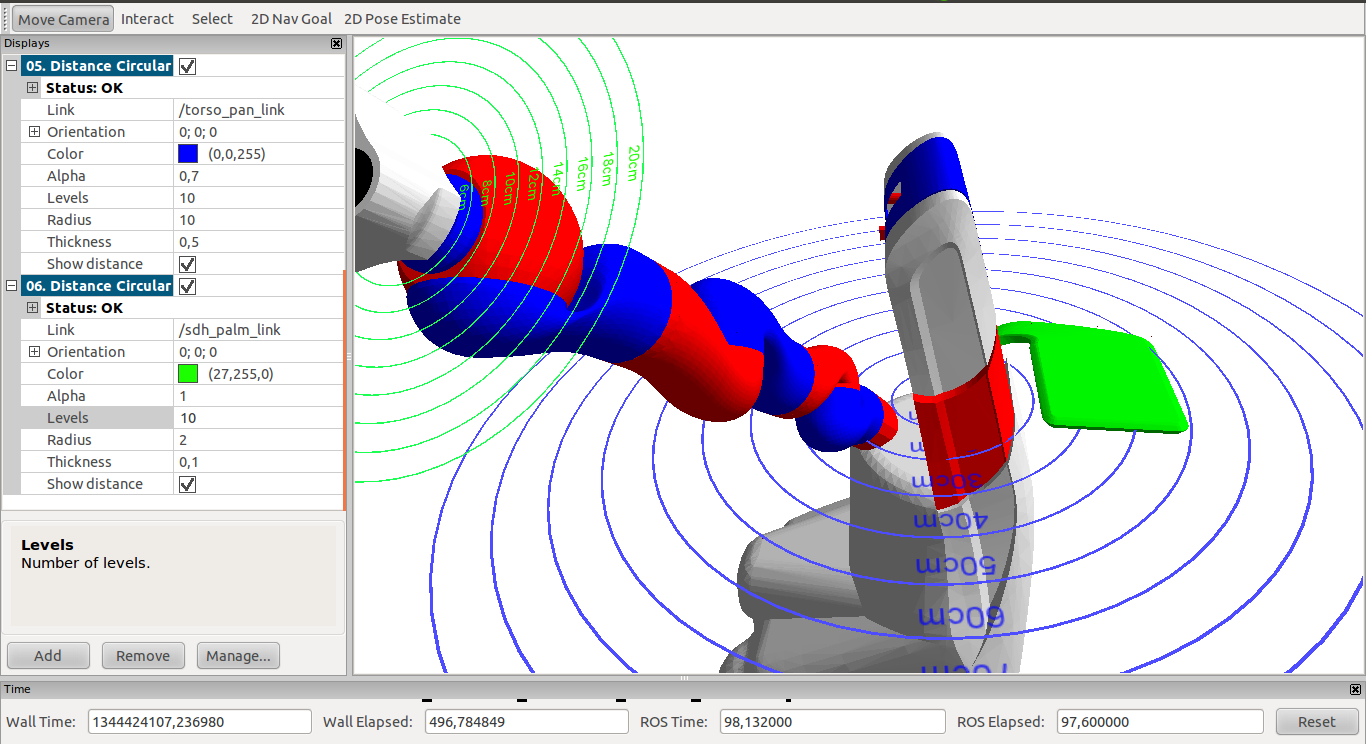Pick the 2D Pose Estimate tool
The height and width of the screenshot is (744, 1366).
pyautogui.click(x=402, y=19)
